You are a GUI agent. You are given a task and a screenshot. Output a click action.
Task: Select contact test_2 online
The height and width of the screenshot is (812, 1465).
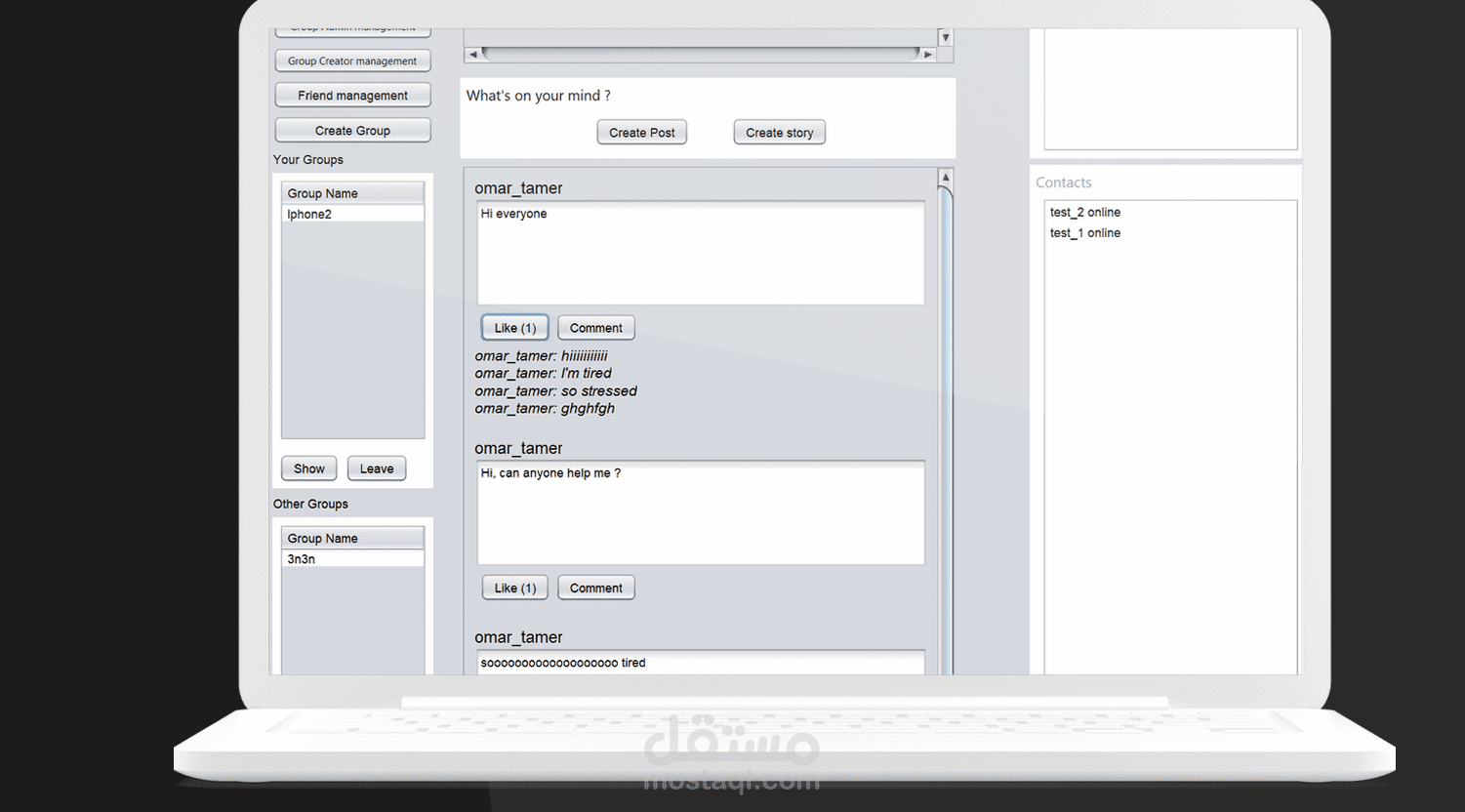pos(1084,212)
